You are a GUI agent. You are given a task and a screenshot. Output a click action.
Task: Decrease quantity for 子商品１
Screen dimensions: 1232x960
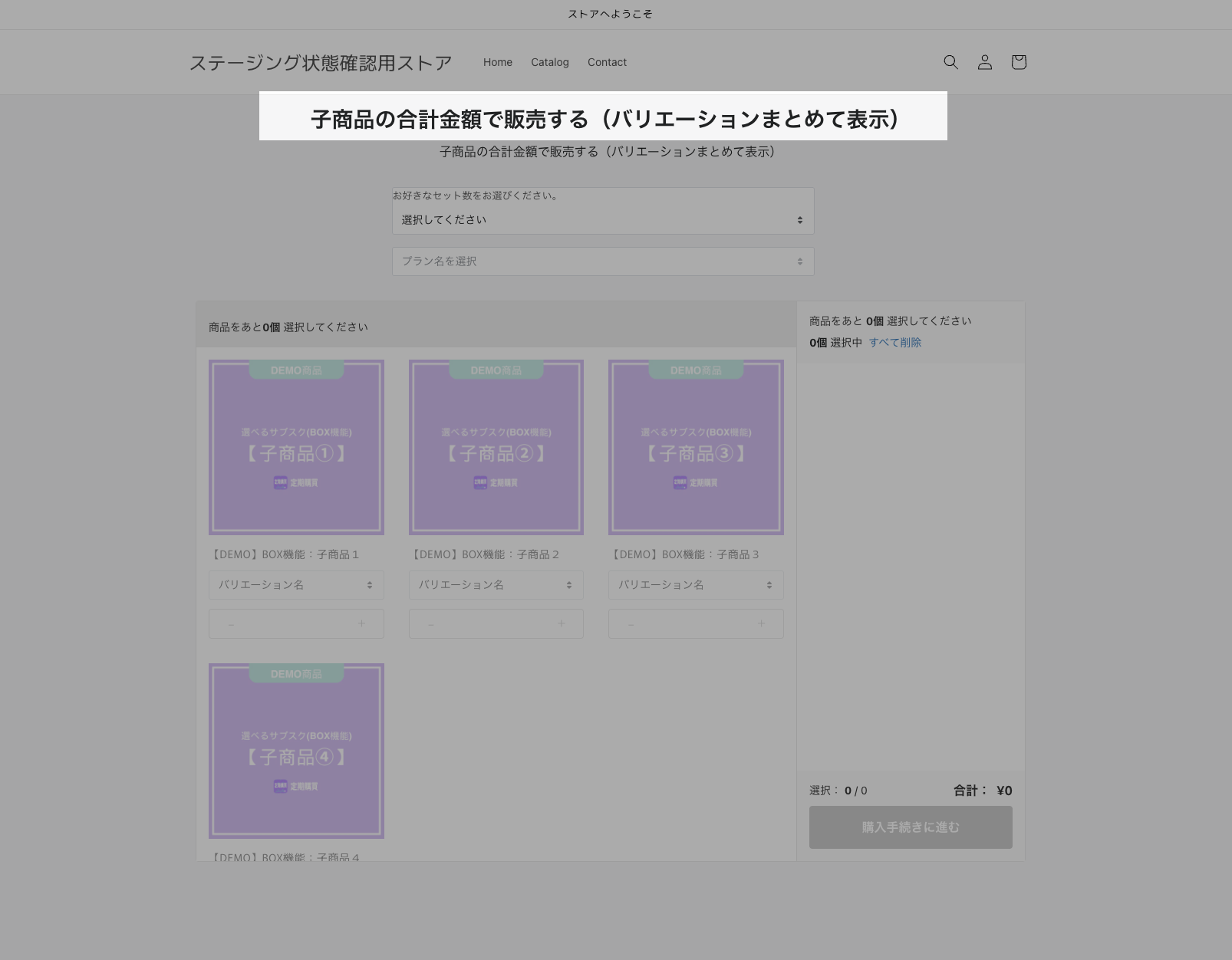point(231,624)
